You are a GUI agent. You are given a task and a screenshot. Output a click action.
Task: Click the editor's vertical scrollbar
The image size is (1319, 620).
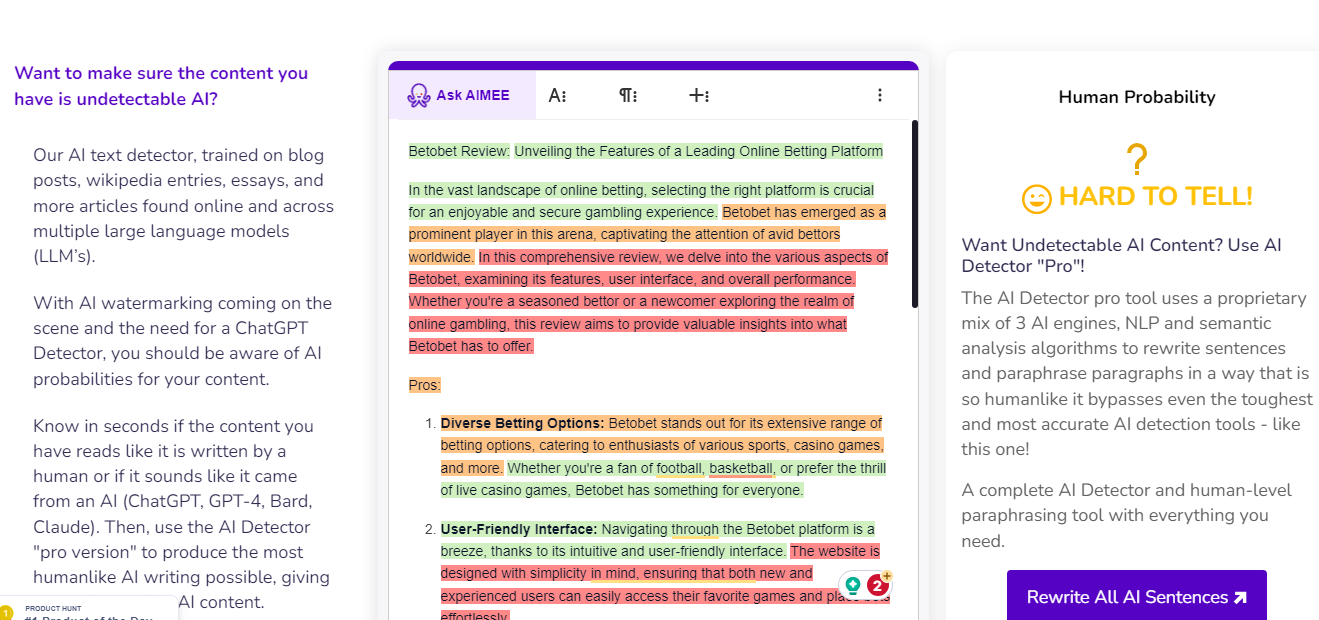point(914,214)
